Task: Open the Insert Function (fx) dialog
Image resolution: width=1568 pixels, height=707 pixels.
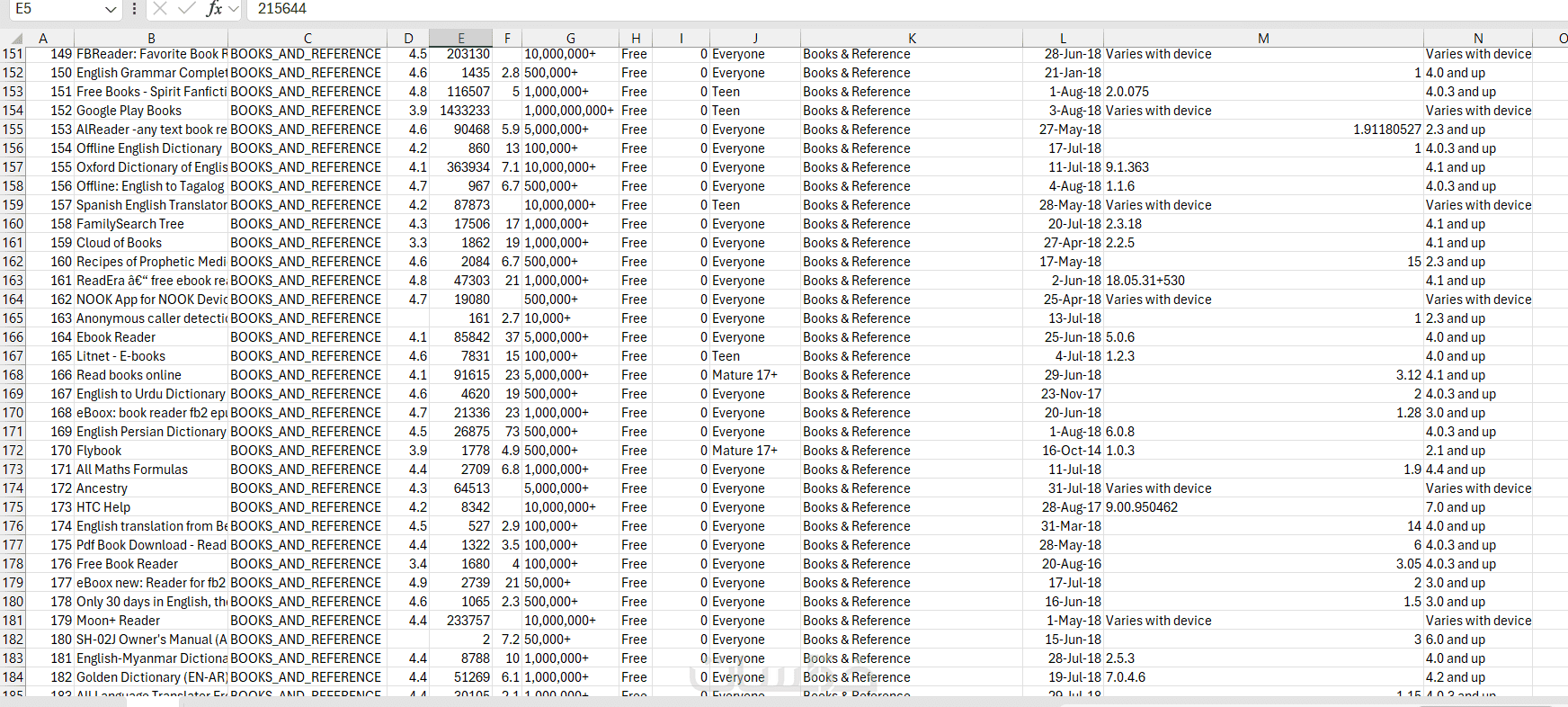Action: (x=214, y=9)
